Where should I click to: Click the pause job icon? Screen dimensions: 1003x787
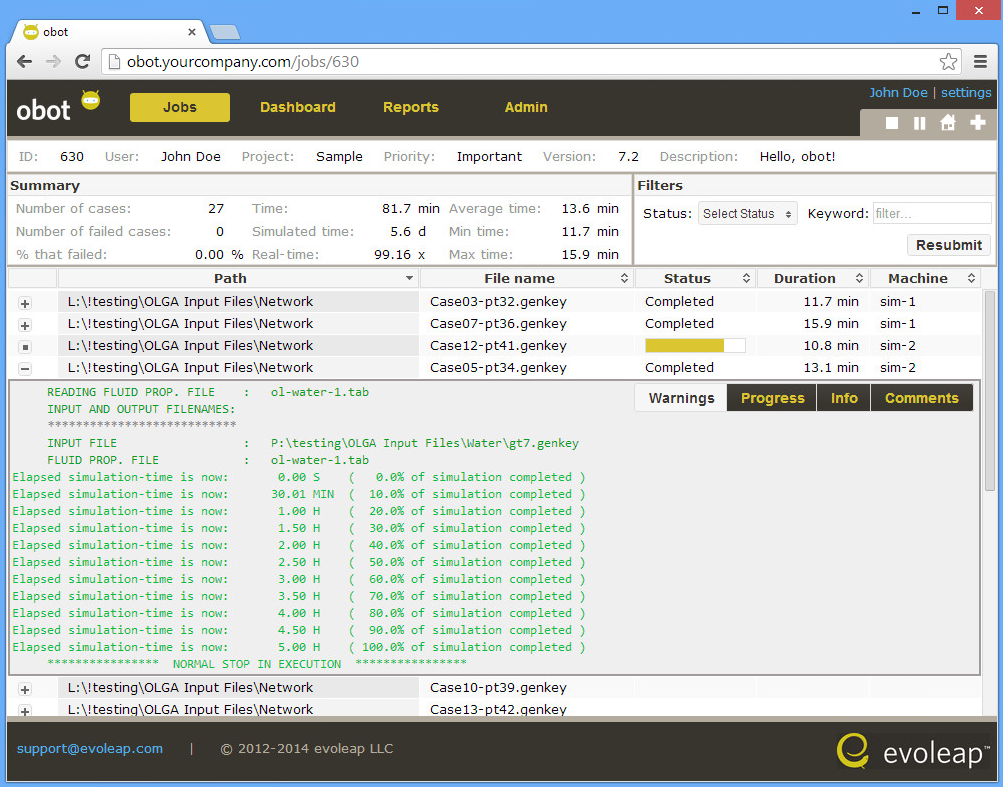(919, 123)
